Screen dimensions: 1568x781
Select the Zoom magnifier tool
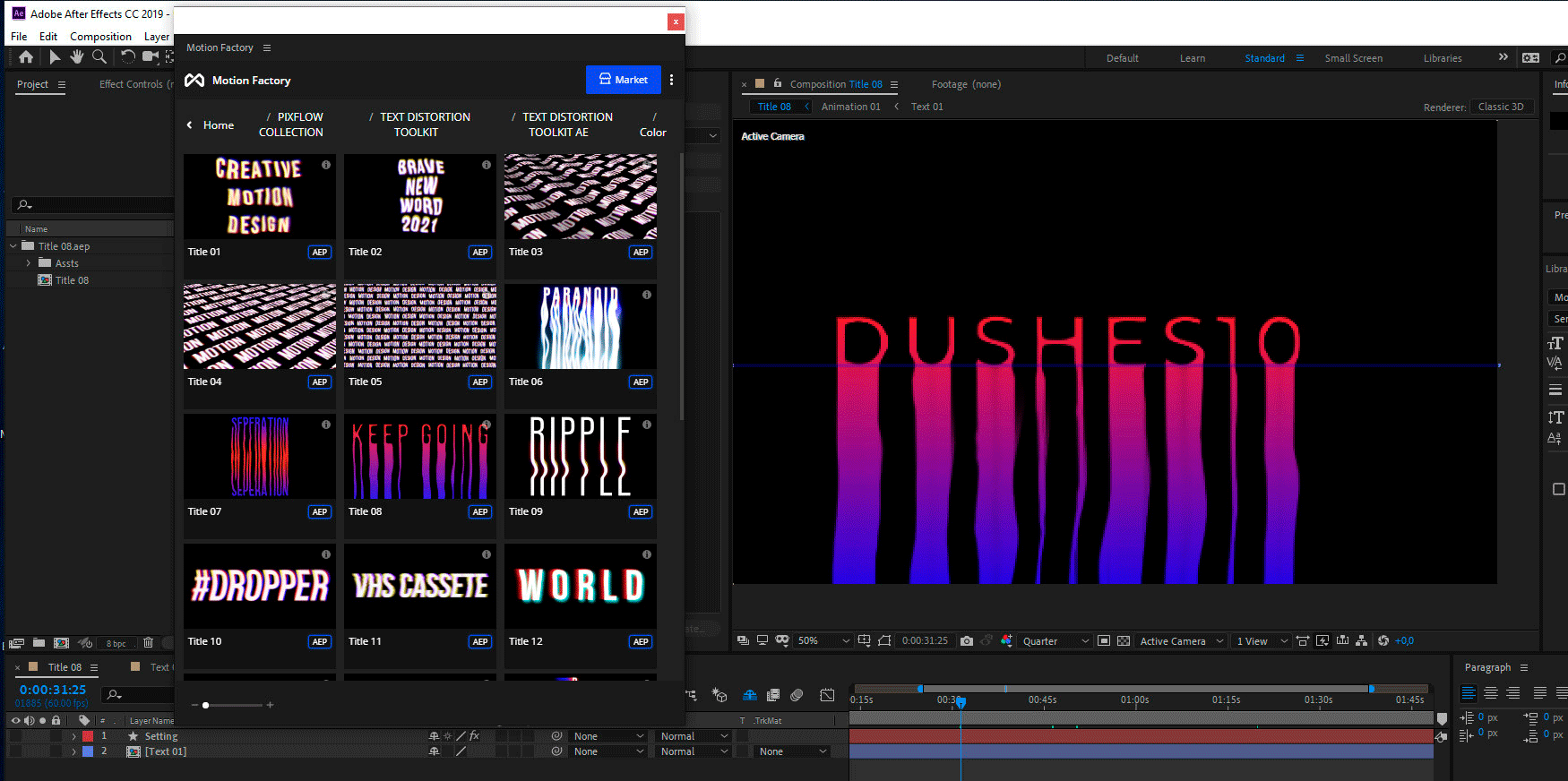99,57
